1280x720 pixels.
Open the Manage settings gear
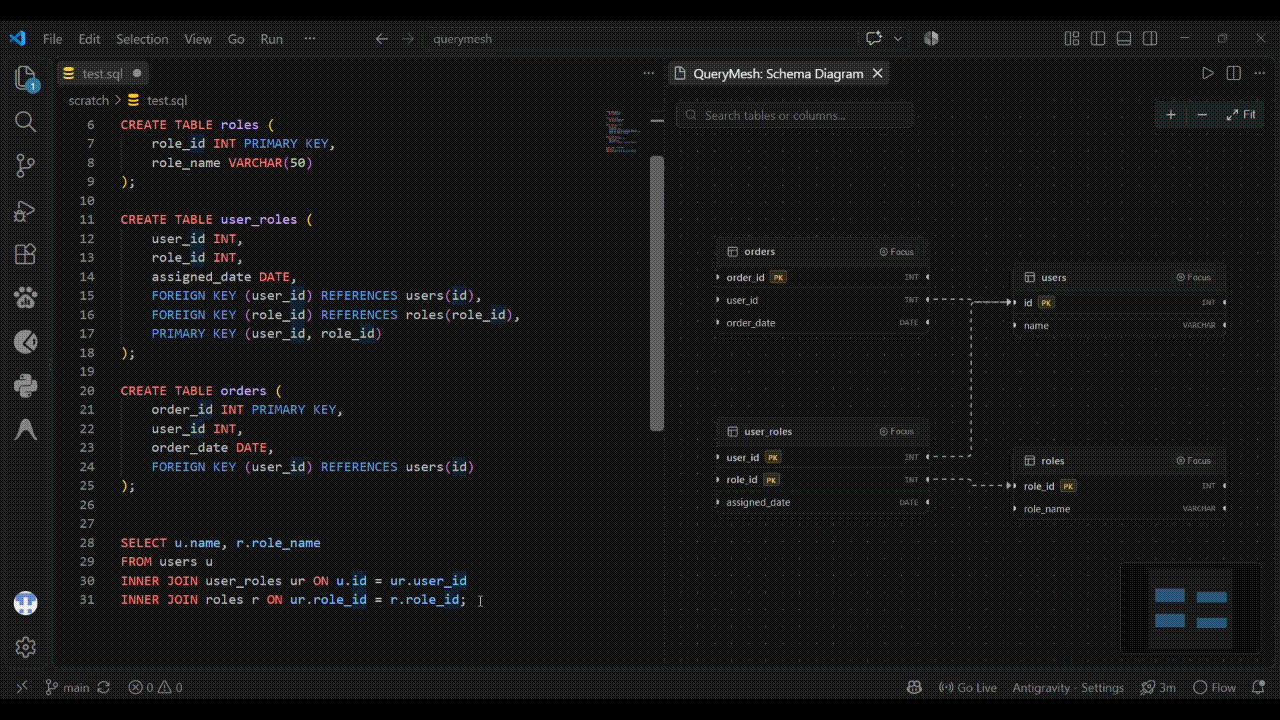26,647
